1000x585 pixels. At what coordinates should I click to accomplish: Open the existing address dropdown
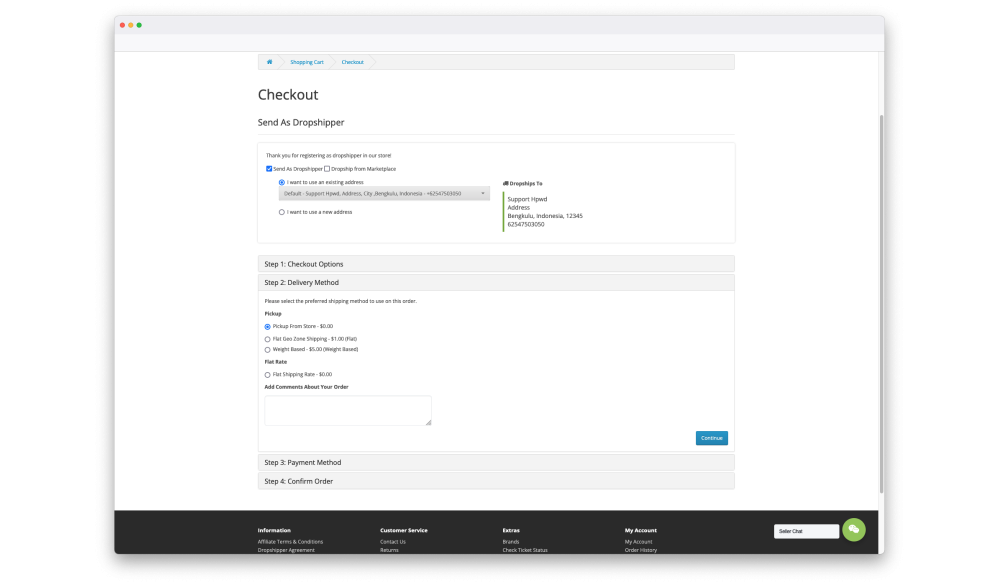[x=384, y=193]
